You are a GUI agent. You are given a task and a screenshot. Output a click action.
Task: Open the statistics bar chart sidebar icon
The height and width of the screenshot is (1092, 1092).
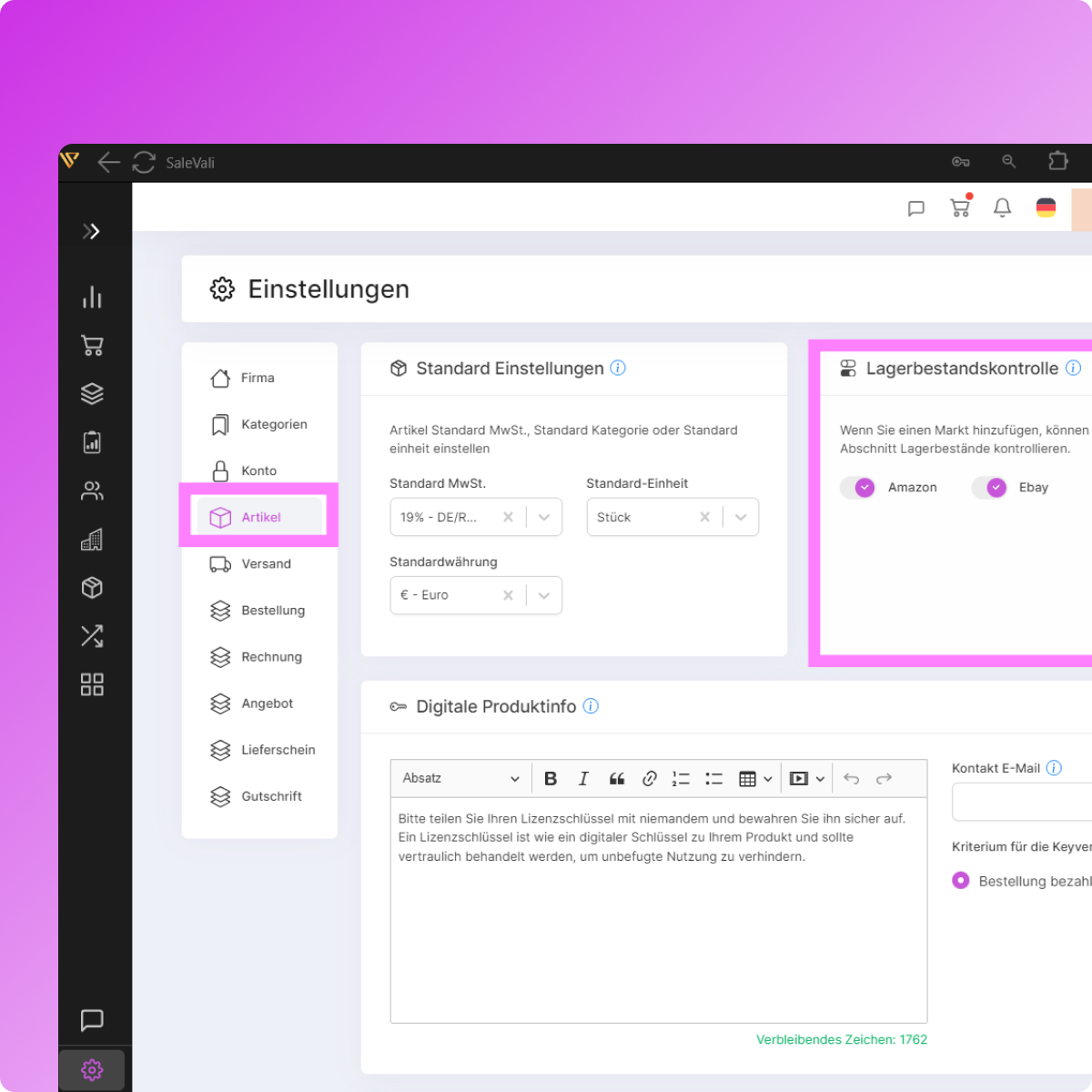pos(92,298)
